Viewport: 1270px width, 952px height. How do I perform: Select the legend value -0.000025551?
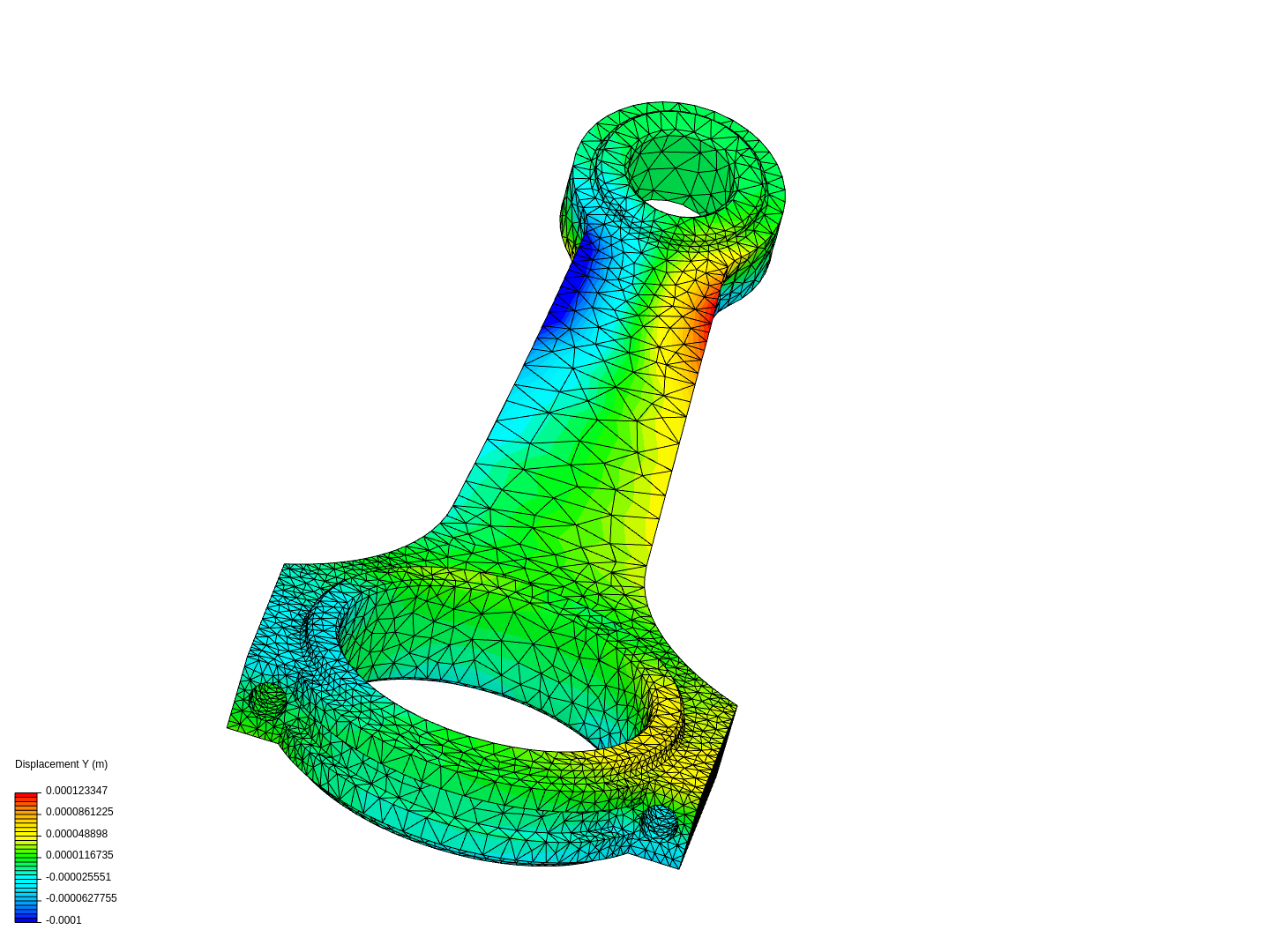78,877
